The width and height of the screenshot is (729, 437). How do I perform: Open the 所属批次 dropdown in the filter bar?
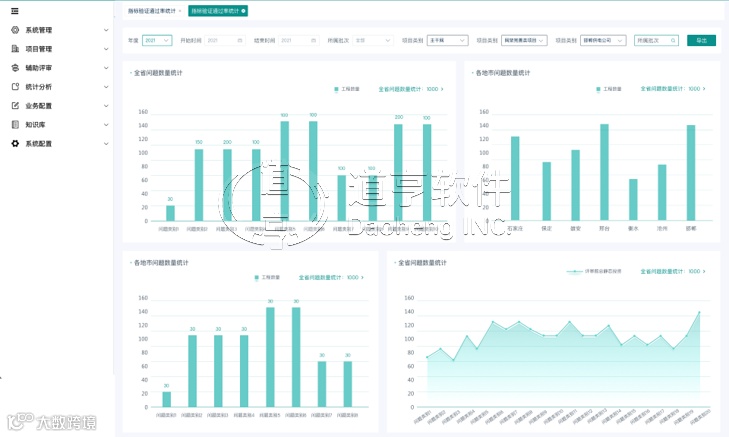tap(373, 41)
